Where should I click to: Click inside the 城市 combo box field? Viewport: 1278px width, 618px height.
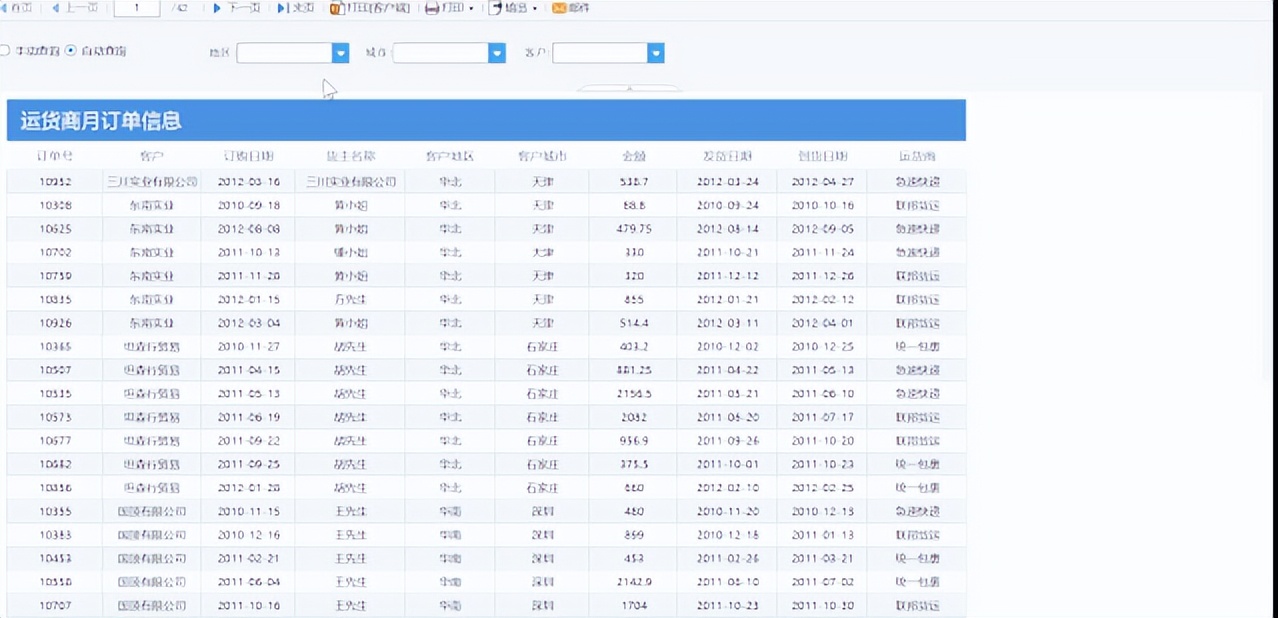coord(441,53)
